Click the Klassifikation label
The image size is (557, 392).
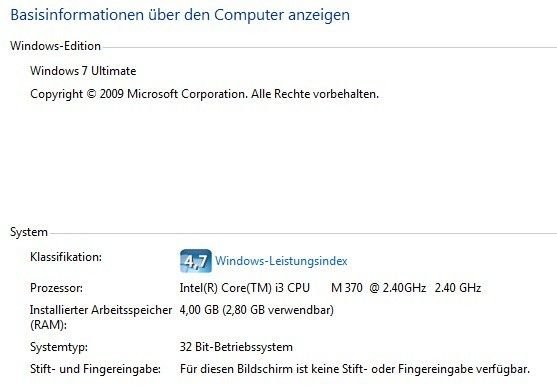(66, 257)
